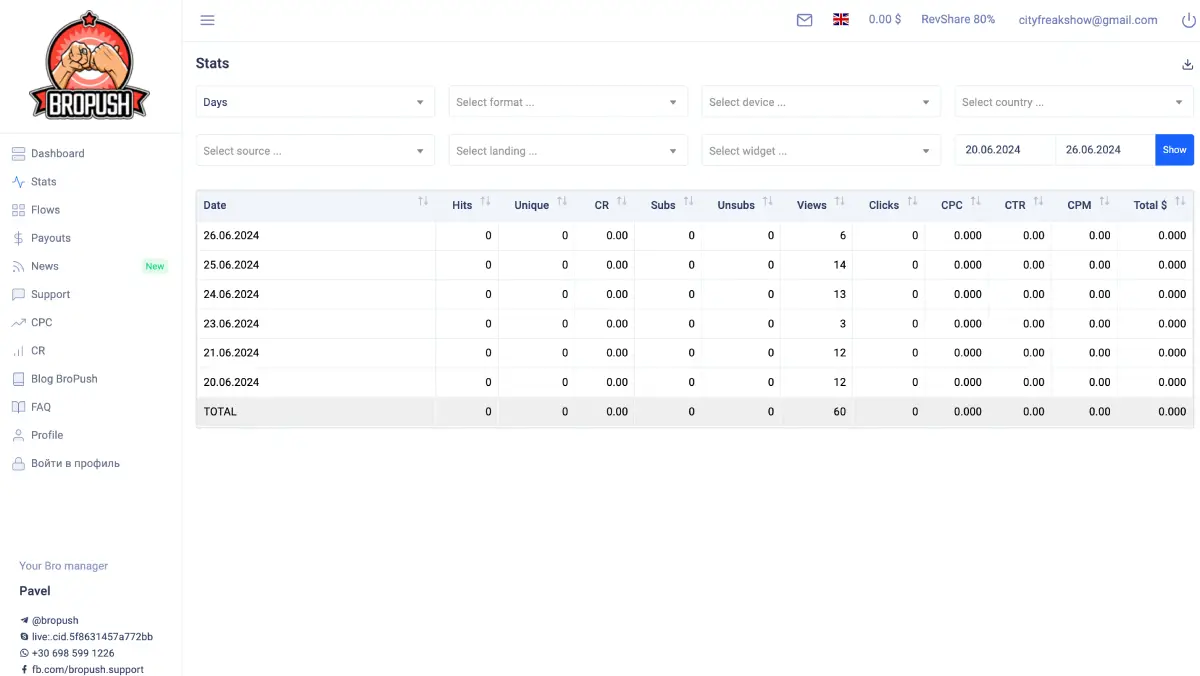
Task: Open the Select country dropdown
Action: [1073, 102]
